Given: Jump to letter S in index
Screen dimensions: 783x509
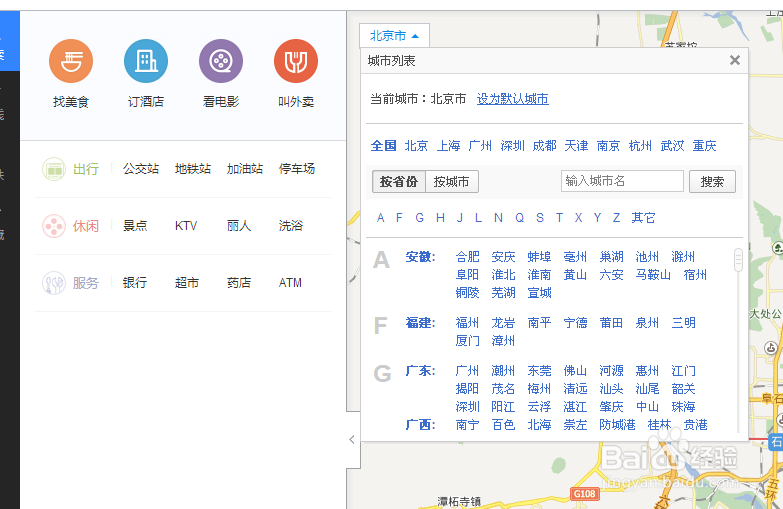Looking at the screenshot, I should point(540,218).
